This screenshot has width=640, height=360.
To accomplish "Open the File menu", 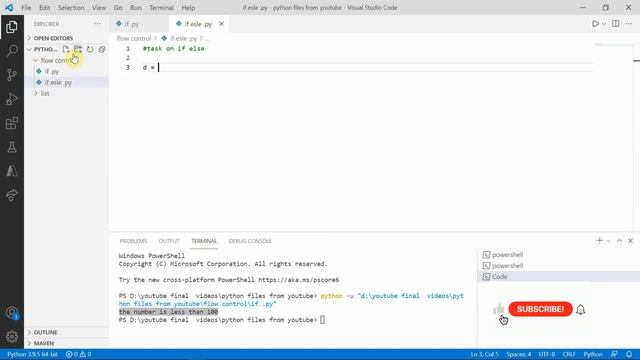I will (26, 7).
